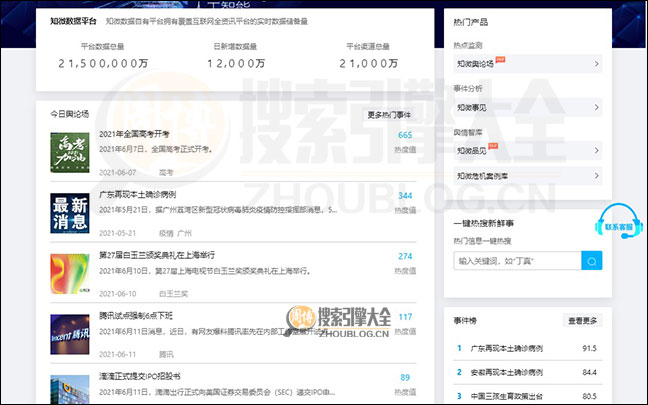648x405 pixels.
Task: Open the 最新消息 blue thumbnail
Action: tap(70, 213)
